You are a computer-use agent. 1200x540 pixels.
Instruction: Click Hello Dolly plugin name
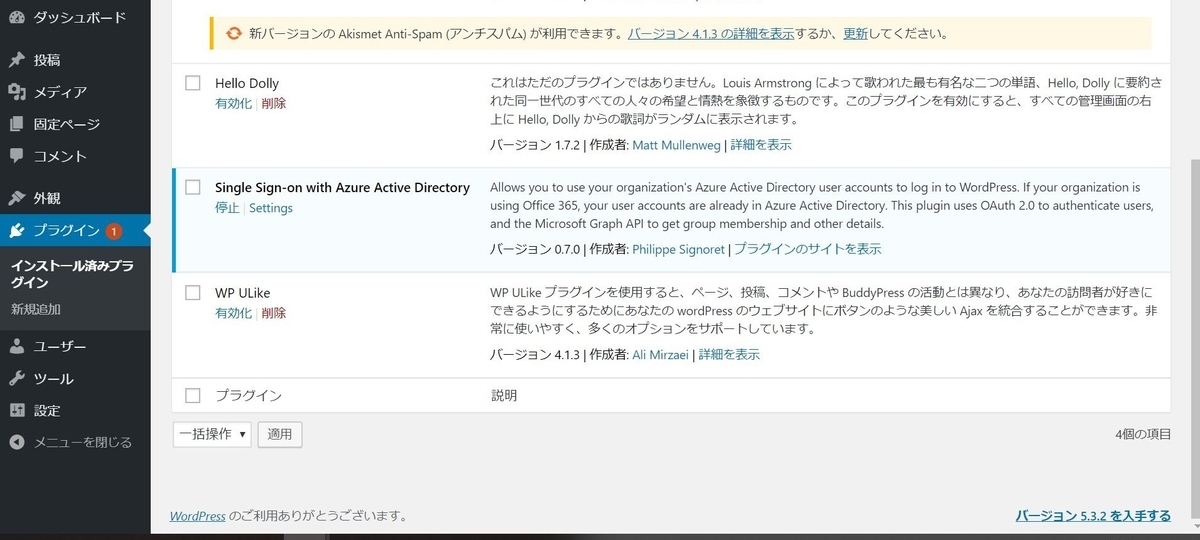point(247,84)
